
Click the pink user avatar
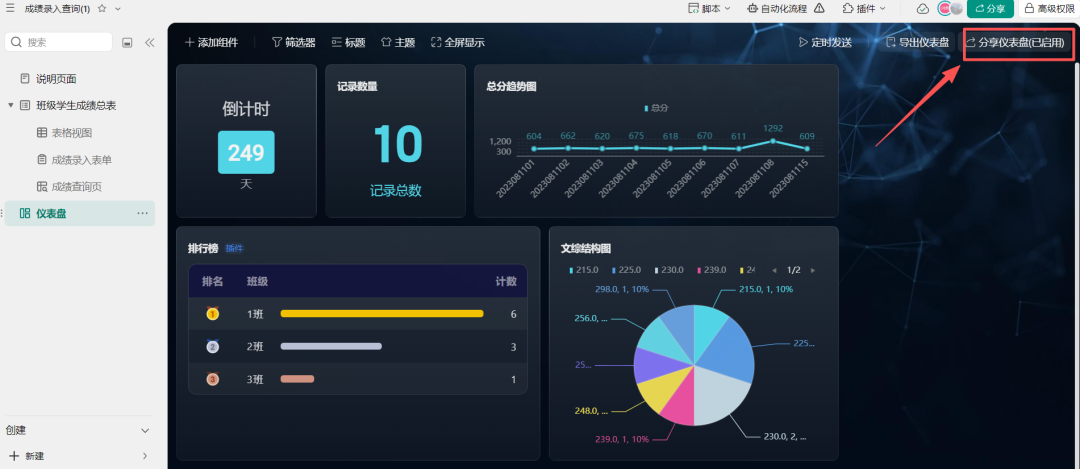(x=944, y=9)
